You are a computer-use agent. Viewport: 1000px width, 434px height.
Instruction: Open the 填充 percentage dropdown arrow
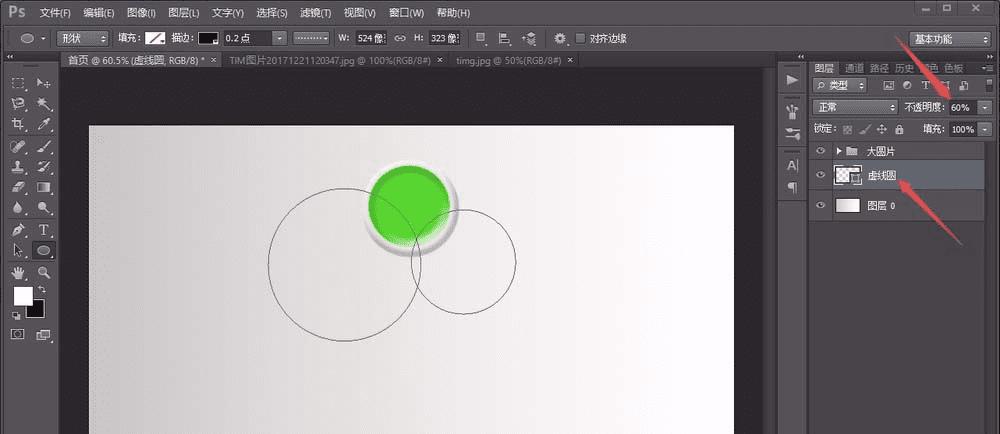click(x=986, y=129)
